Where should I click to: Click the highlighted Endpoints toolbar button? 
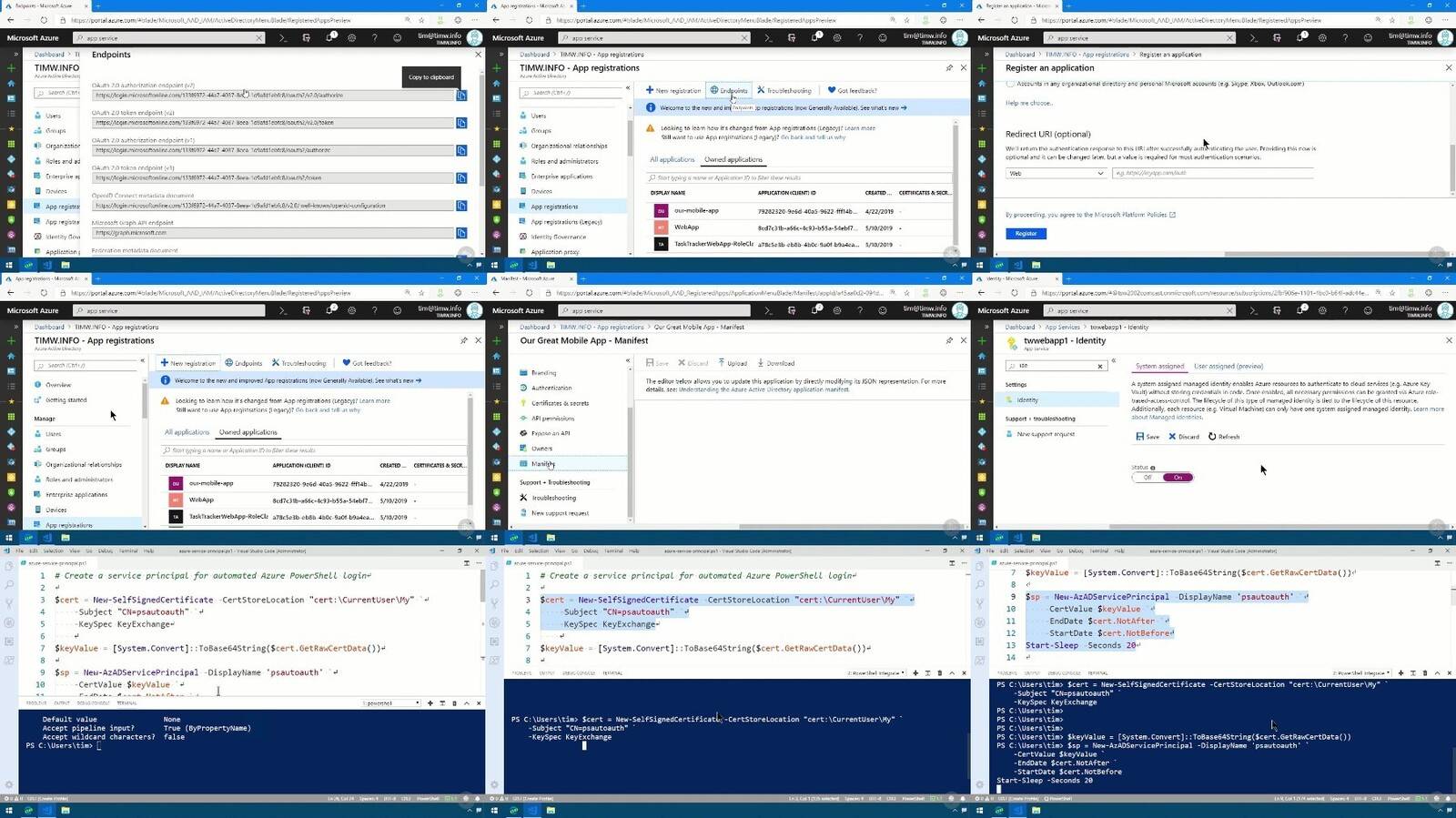coord(729,91)
